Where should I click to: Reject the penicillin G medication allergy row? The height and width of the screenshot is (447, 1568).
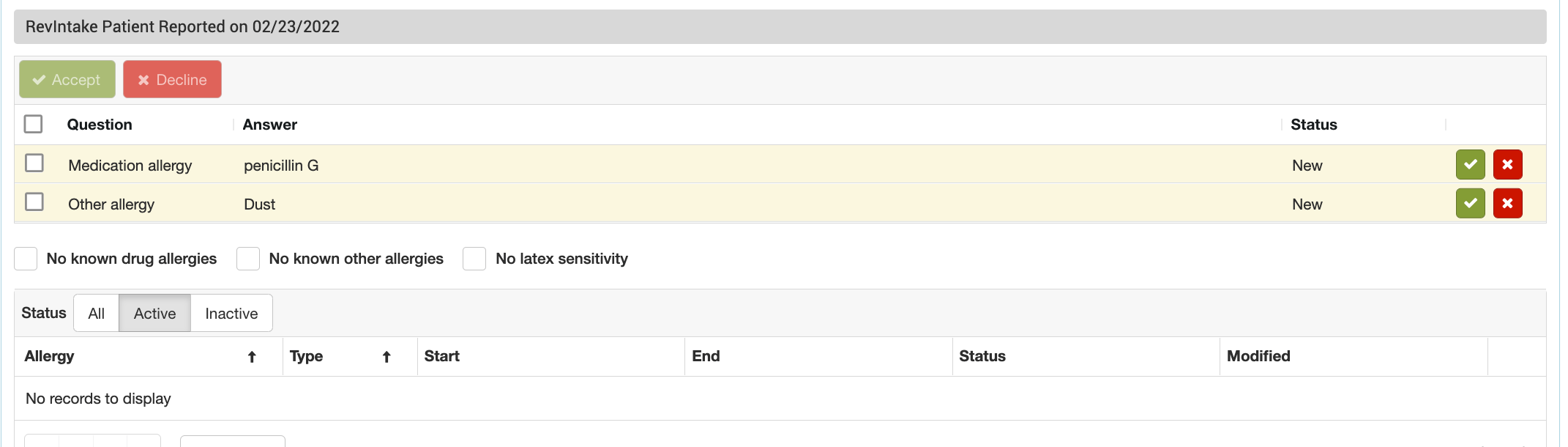point(1507,165)
